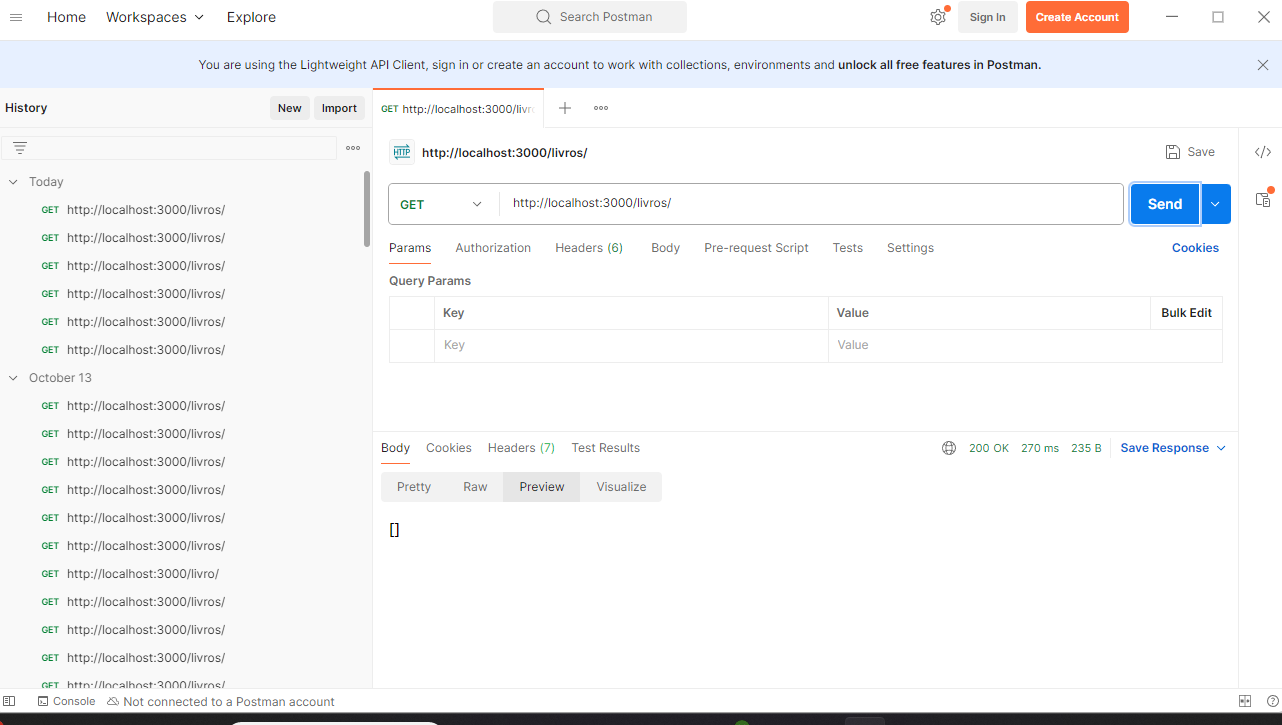
Task: Expand the Send button arrow options
Action: point(1215,204)
